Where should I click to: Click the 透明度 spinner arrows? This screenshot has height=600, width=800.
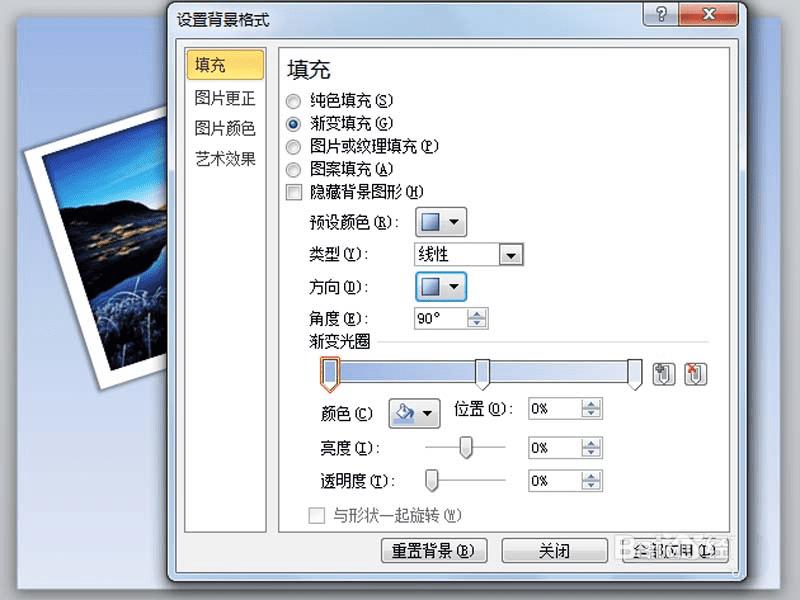(591, 481)
